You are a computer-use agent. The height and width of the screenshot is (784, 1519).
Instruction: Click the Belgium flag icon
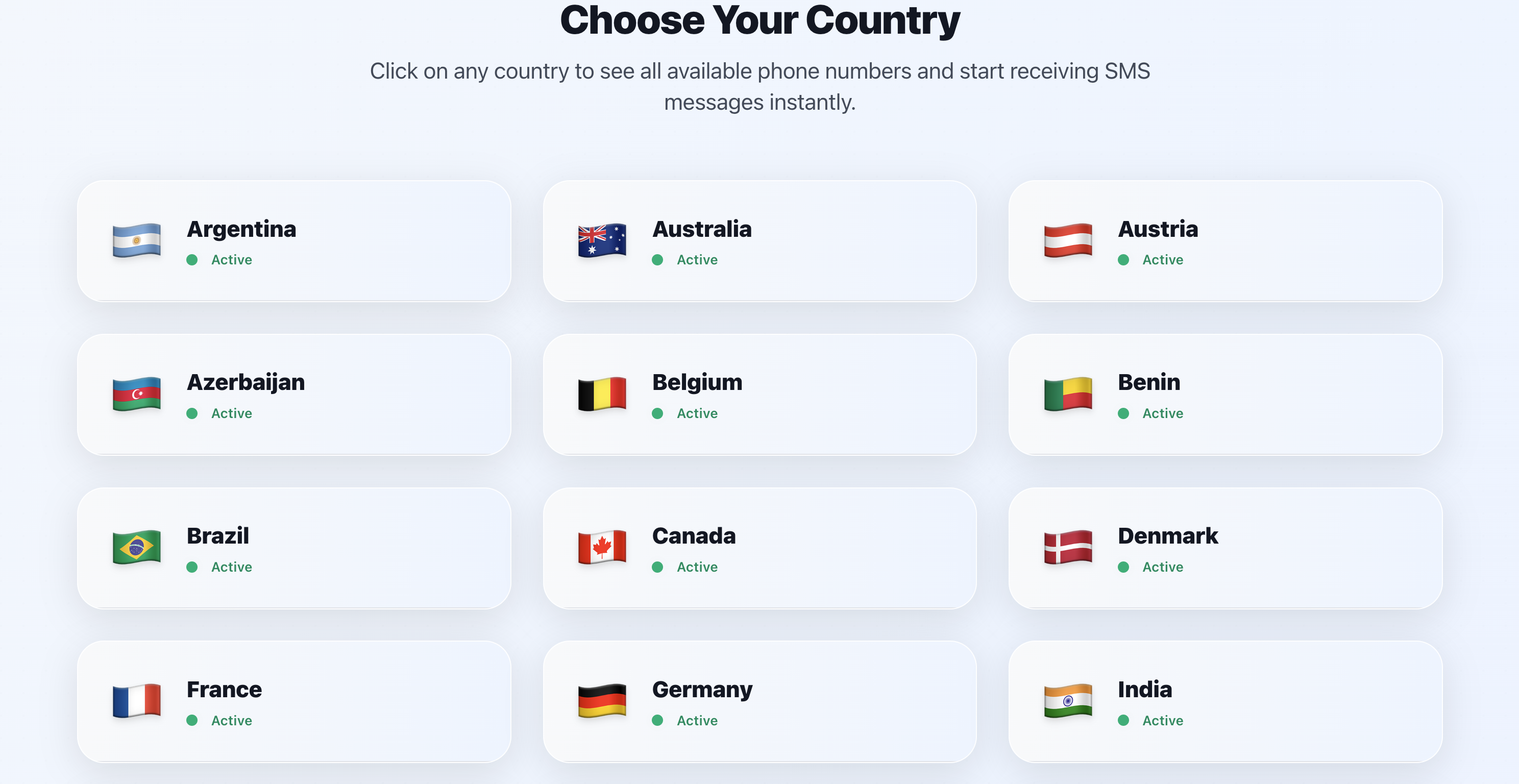tap(601, 394)
